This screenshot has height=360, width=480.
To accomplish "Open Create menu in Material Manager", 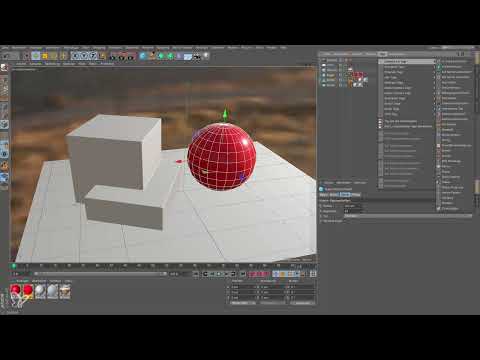I will [22, 281].
